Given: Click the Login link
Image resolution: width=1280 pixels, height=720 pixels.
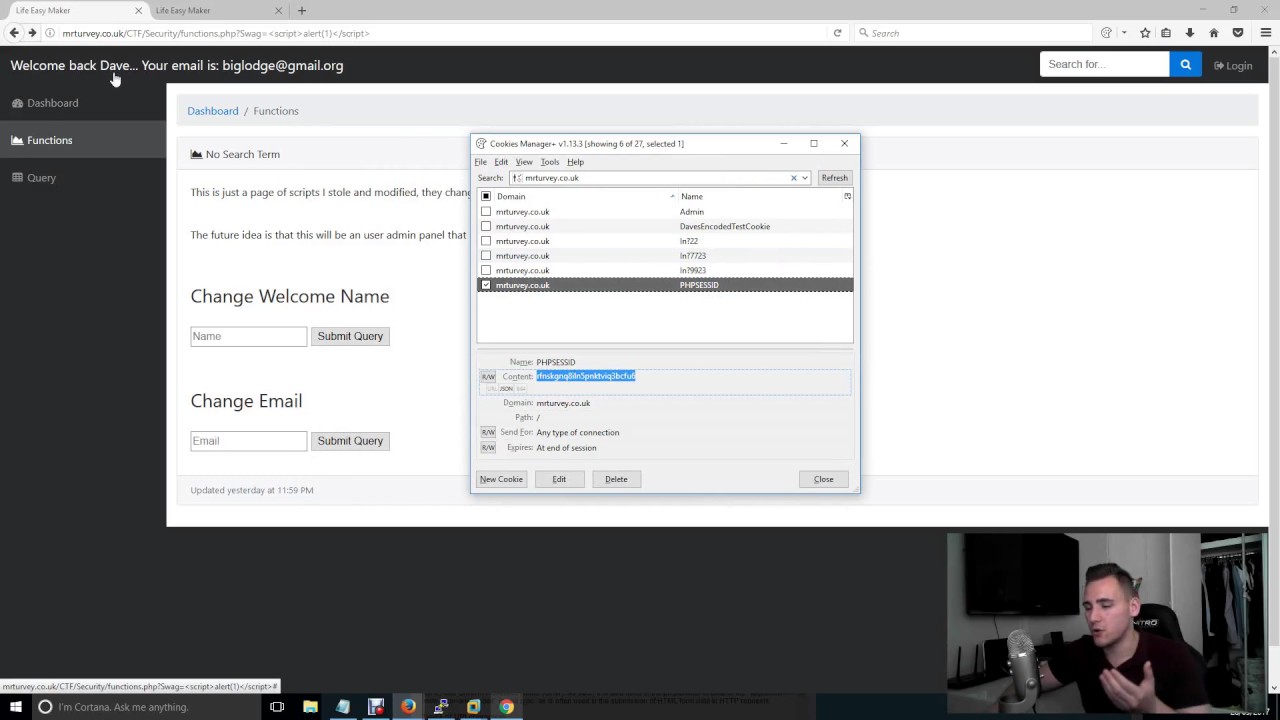Looking at the screenshot, I should coord(1233,65).
